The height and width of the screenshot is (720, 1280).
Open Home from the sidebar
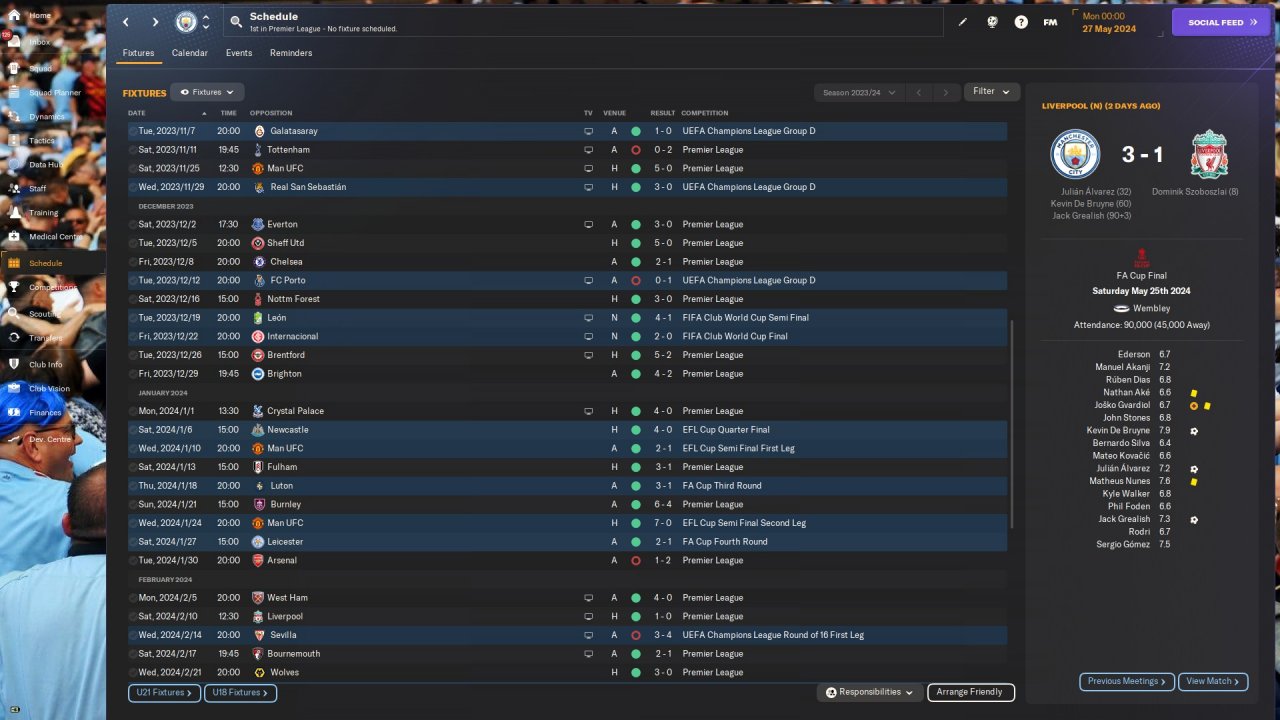click(x=40, y=16)
